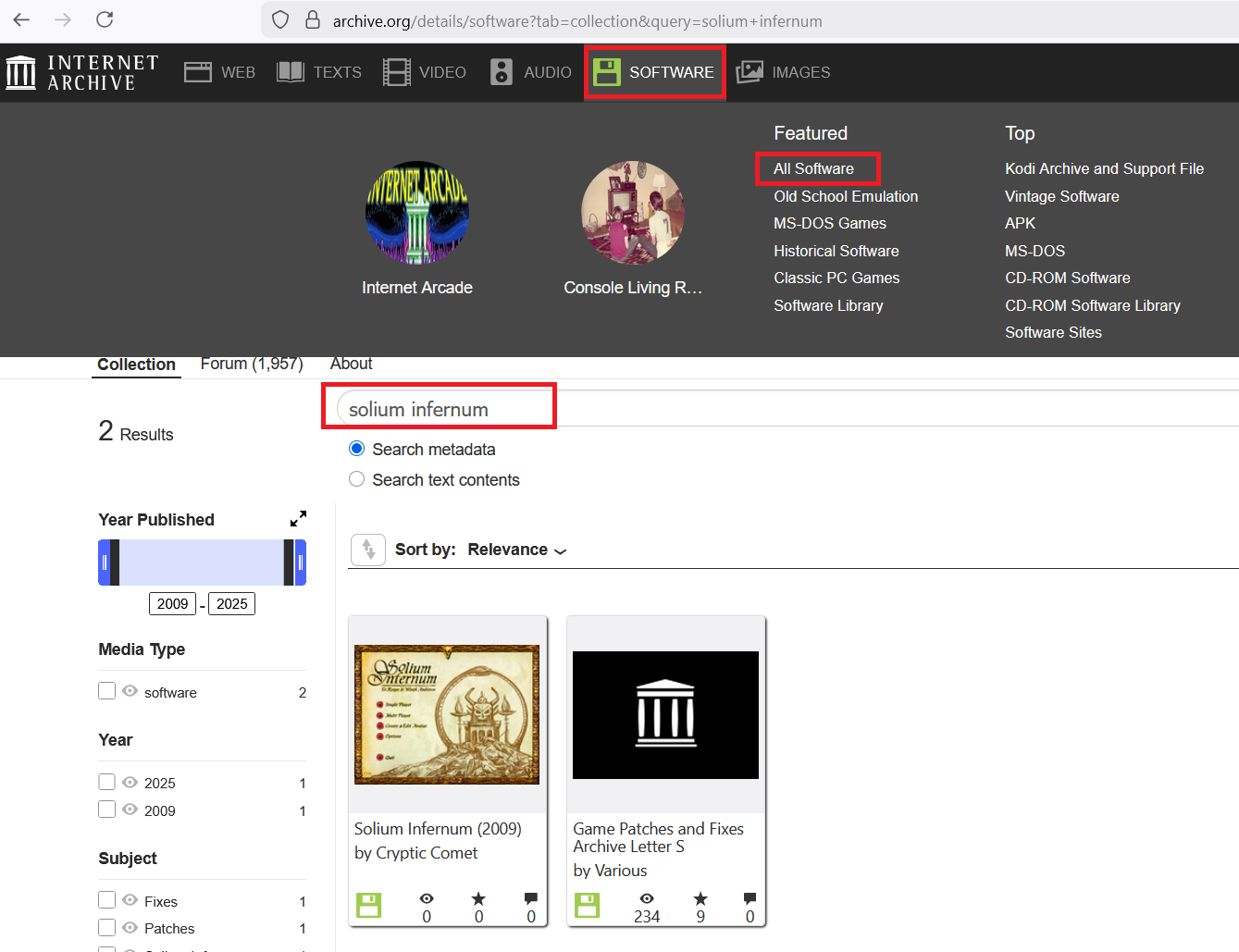Click the end year 2025 input box
1239x952 pixels.
tap(232, 604)
